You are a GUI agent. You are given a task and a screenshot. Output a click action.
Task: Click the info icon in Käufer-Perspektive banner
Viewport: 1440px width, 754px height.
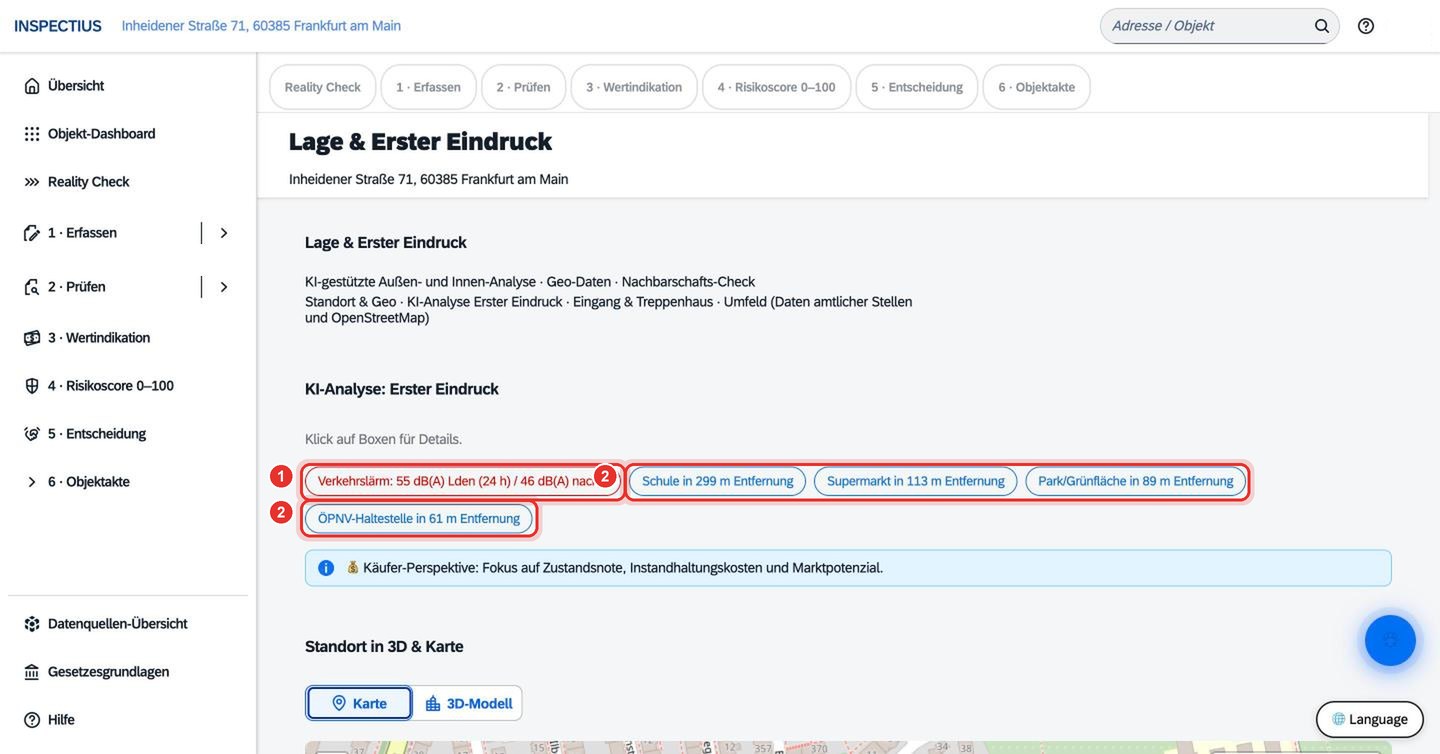pos(326,568)
